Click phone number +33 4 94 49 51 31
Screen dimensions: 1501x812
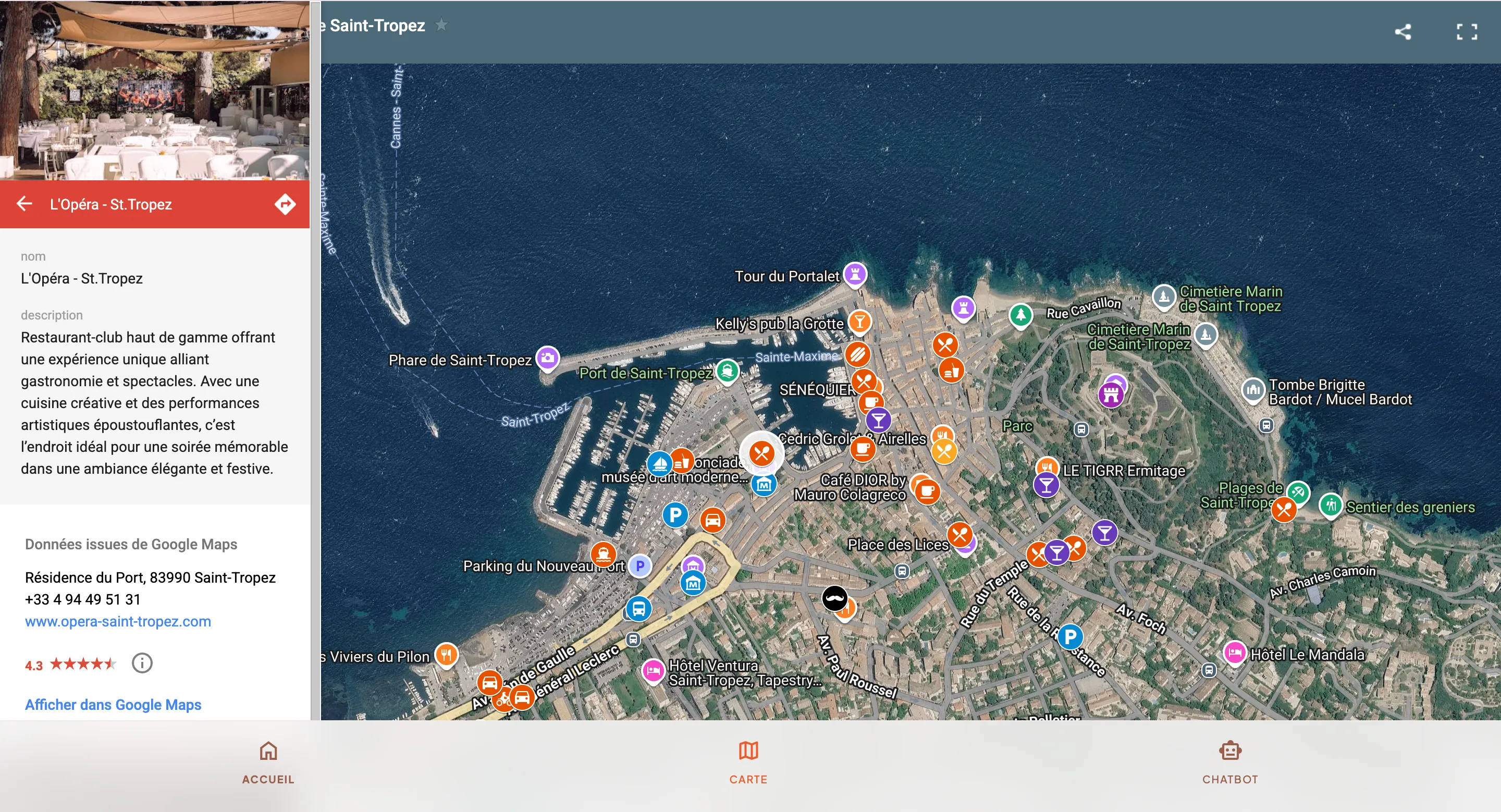83,599
